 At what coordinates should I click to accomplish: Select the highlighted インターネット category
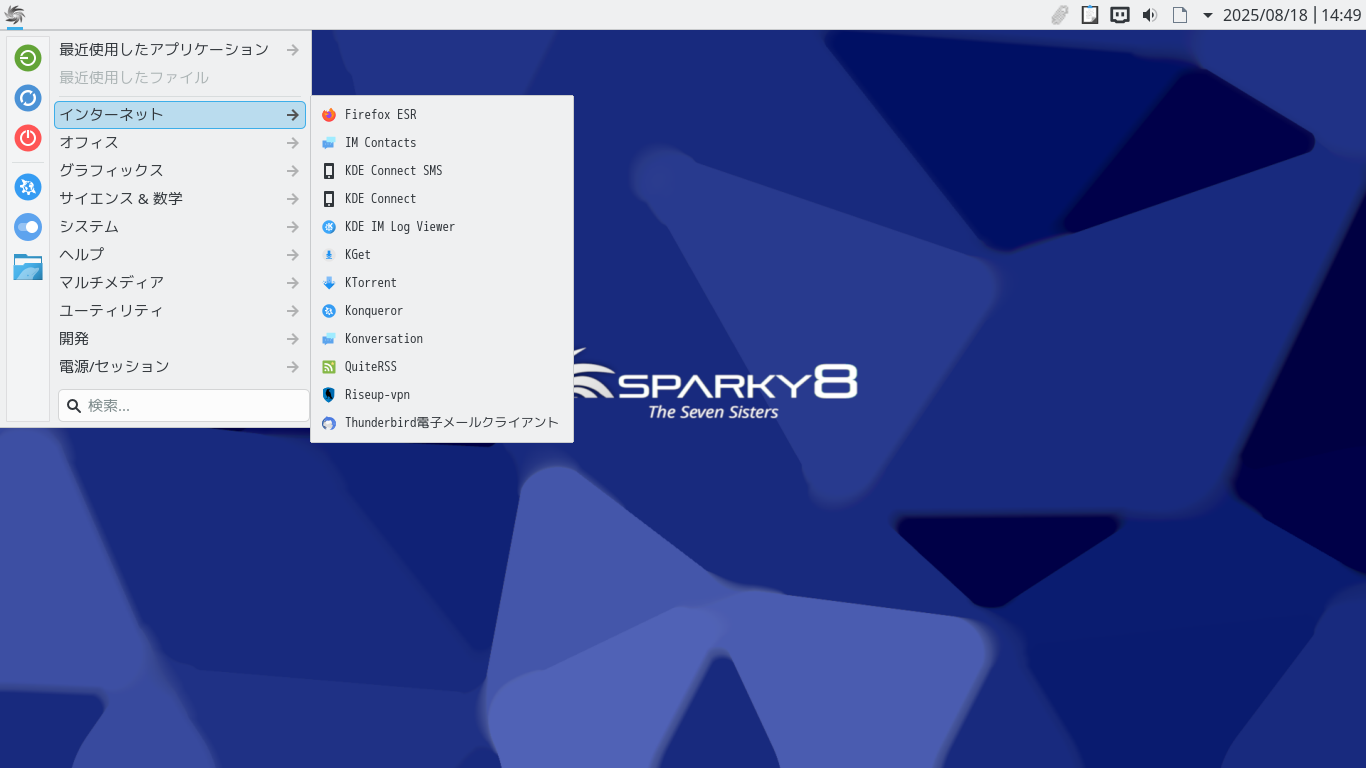(x=180, y=115)
